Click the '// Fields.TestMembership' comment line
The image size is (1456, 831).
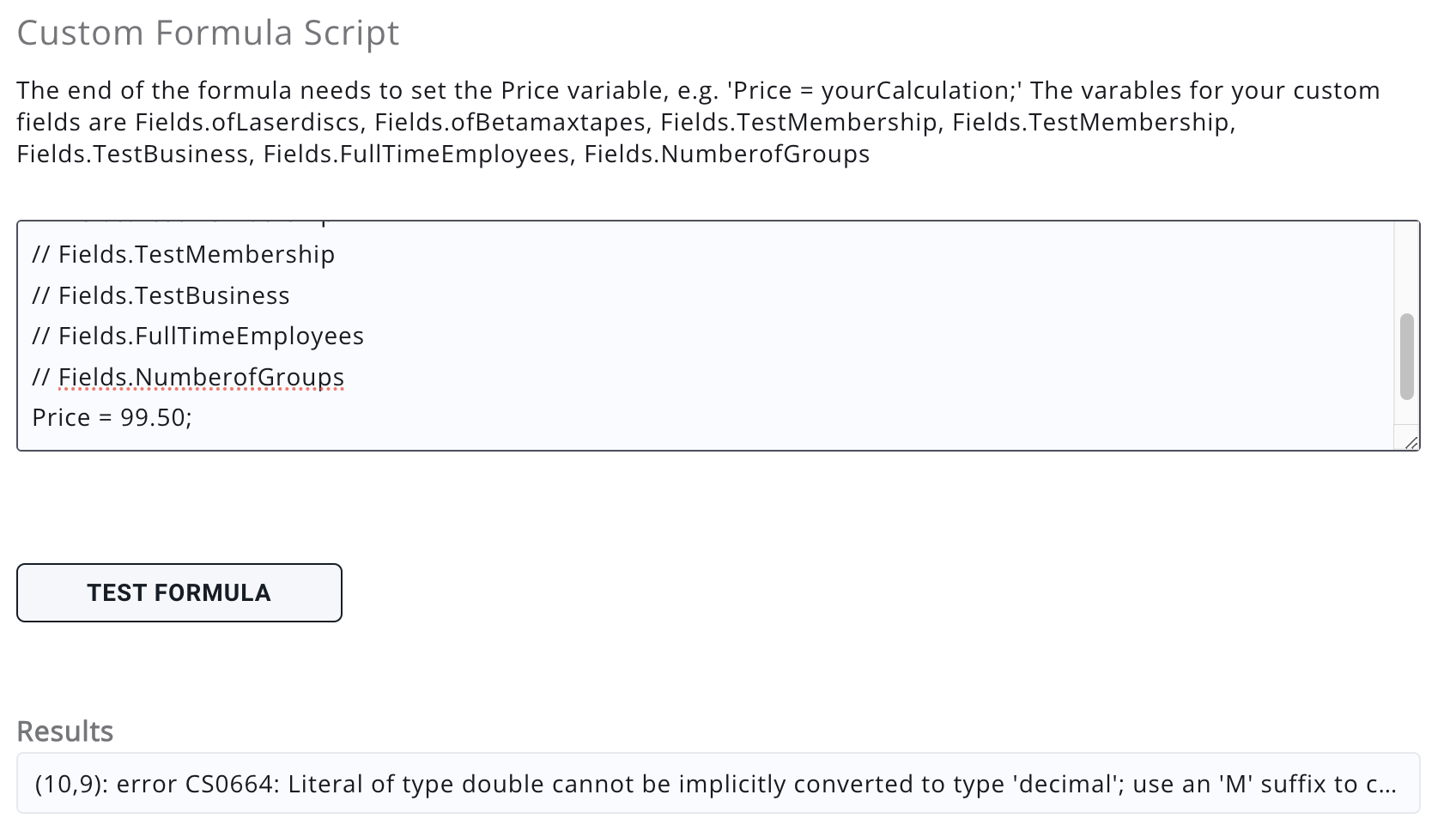click(x=183, y=254)
